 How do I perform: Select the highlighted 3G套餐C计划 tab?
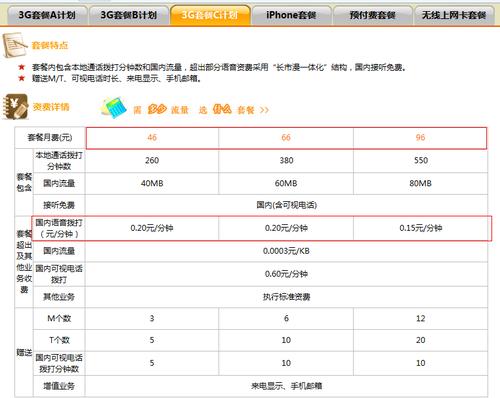click(210, 15)
